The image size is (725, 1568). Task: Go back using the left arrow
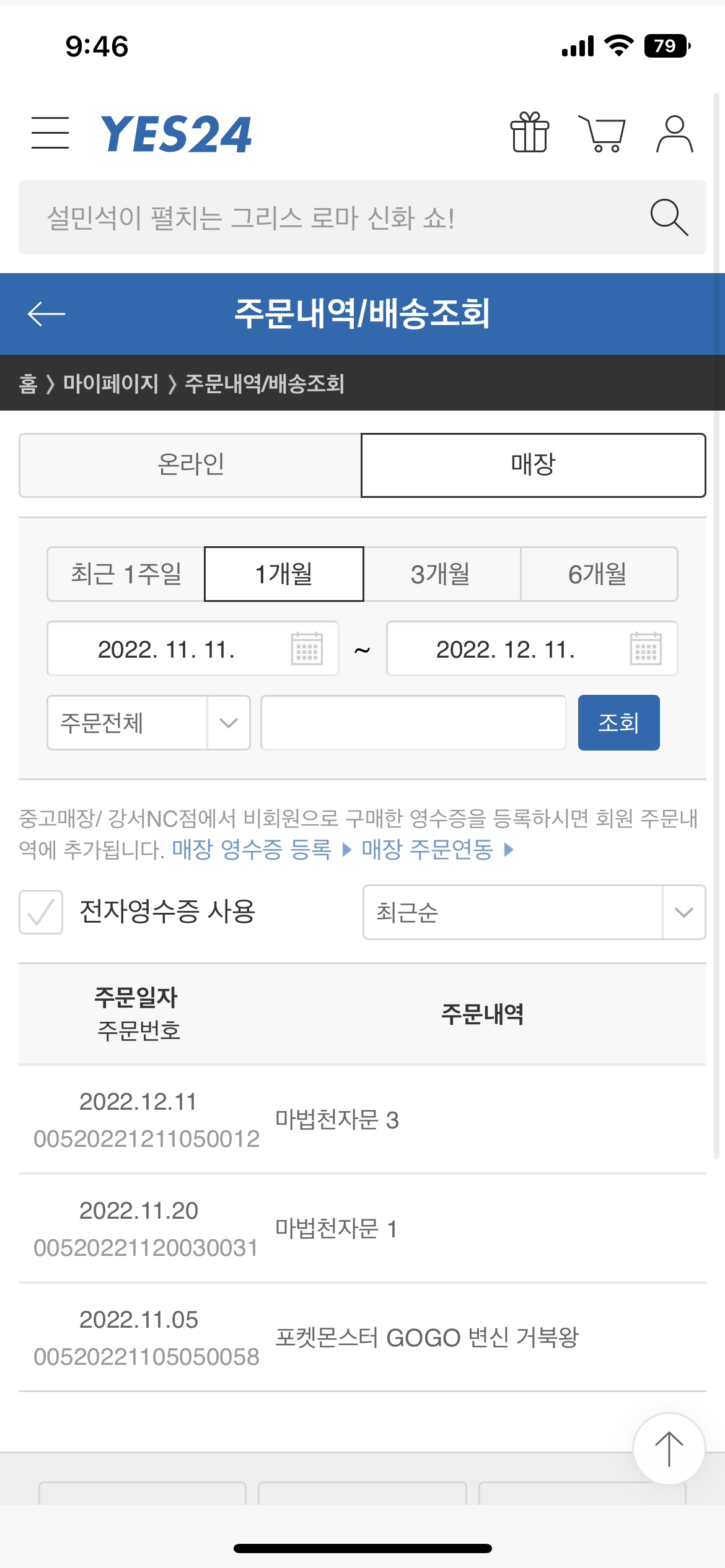click(46, 313)
